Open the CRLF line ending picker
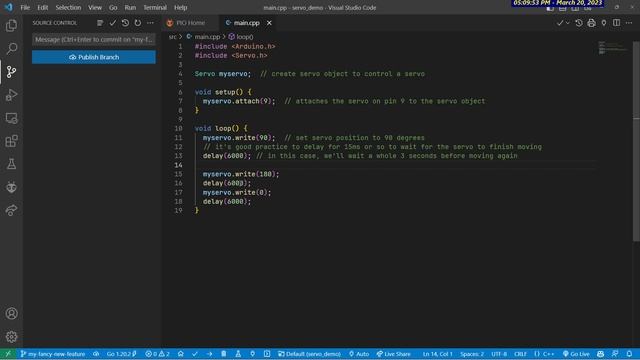640x360 pixels. click(520, 354)
